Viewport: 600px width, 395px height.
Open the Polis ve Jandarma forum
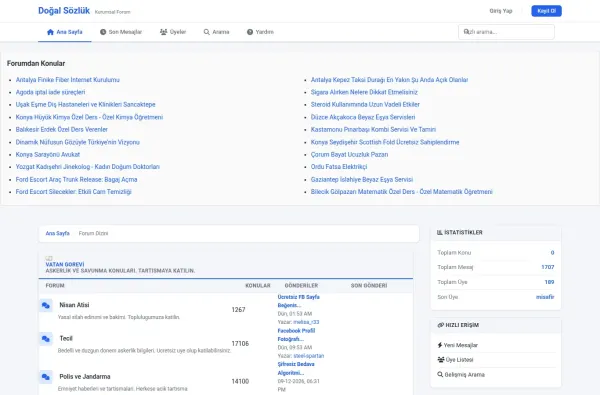[x=85, y=377]
